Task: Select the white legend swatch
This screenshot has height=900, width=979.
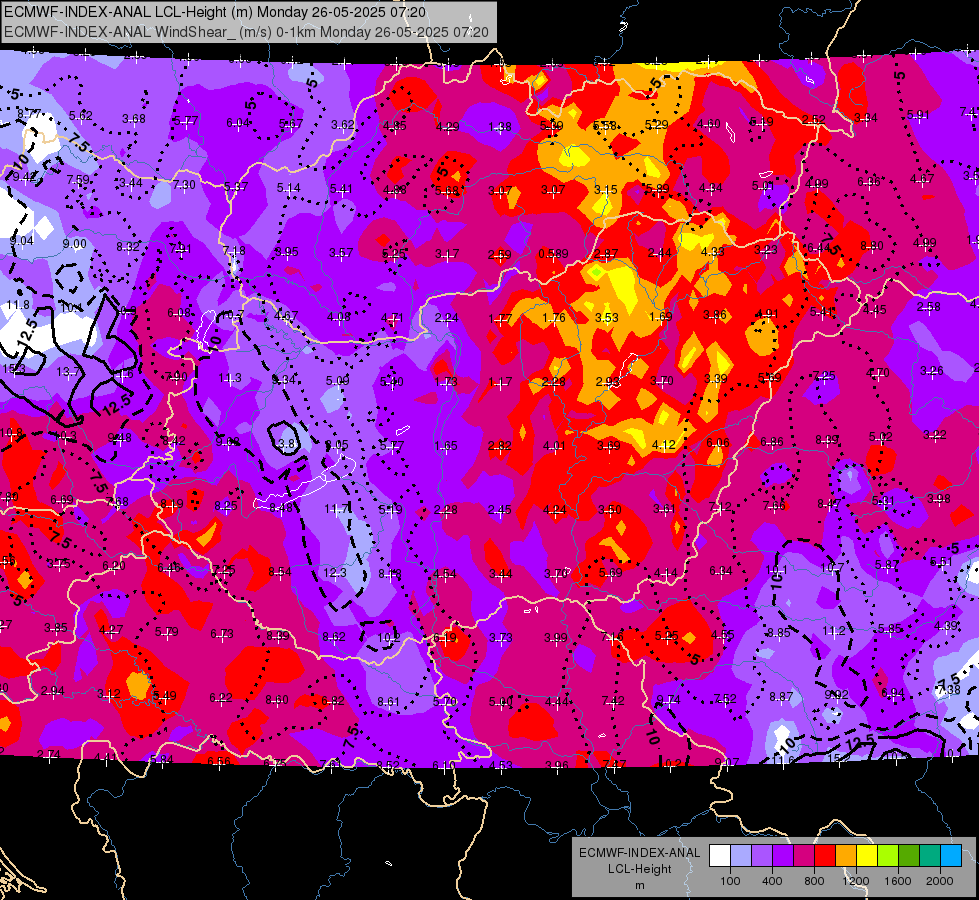Action: [x=720, y=855]
